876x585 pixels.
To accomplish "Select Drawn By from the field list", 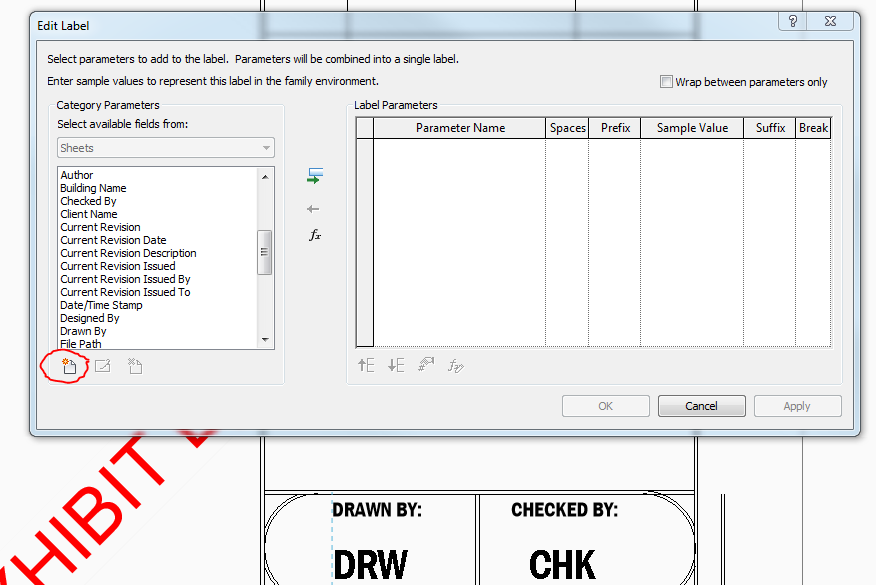I will pyautogui.click(x=82, y=331).
